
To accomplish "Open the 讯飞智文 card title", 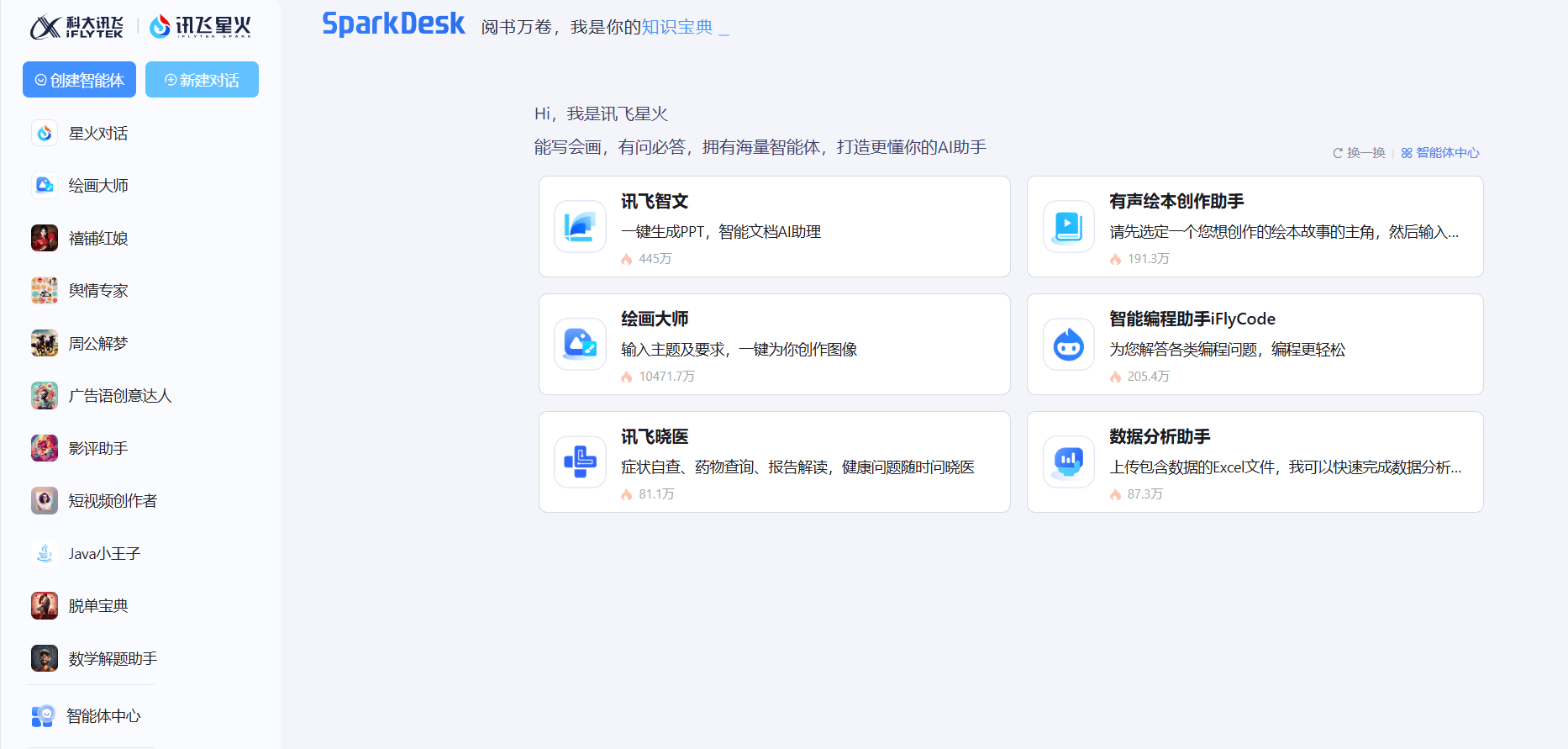I will pos(655,202).
